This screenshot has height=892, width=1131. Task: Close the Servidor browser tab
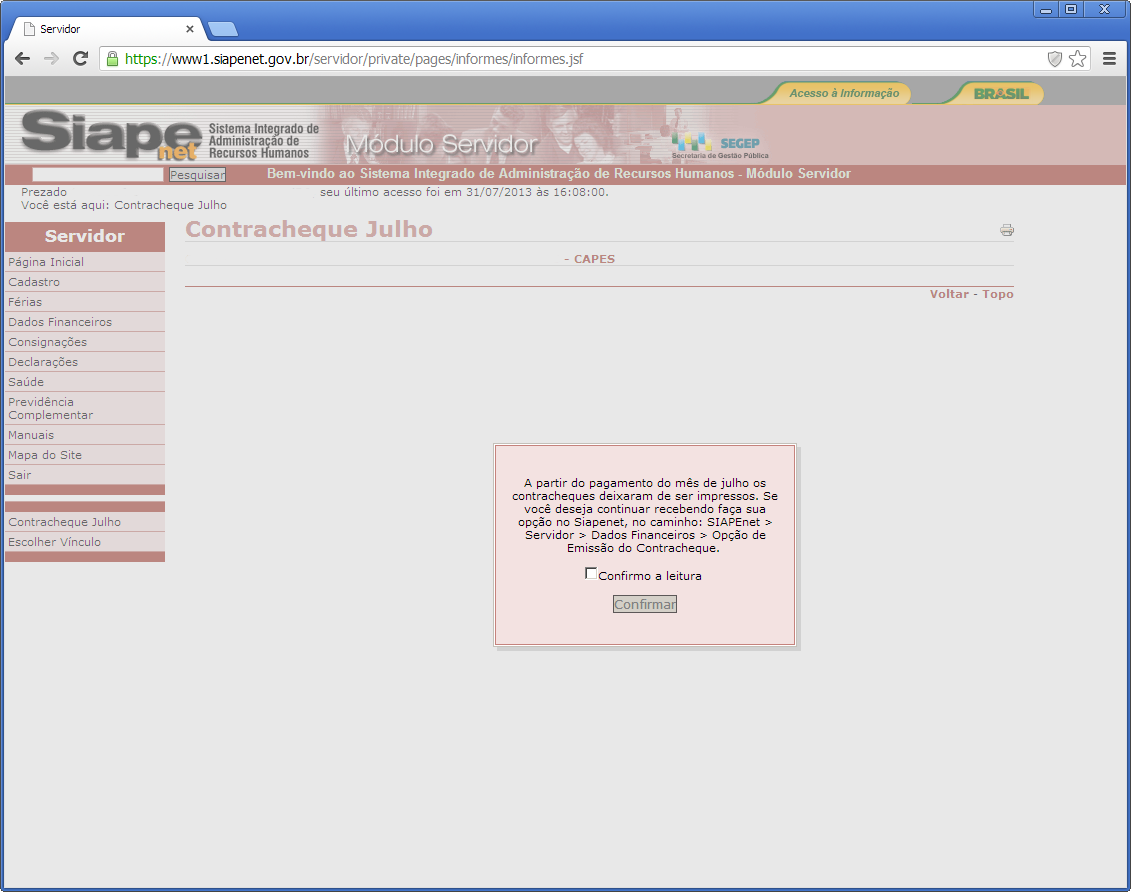coord(190,29)
